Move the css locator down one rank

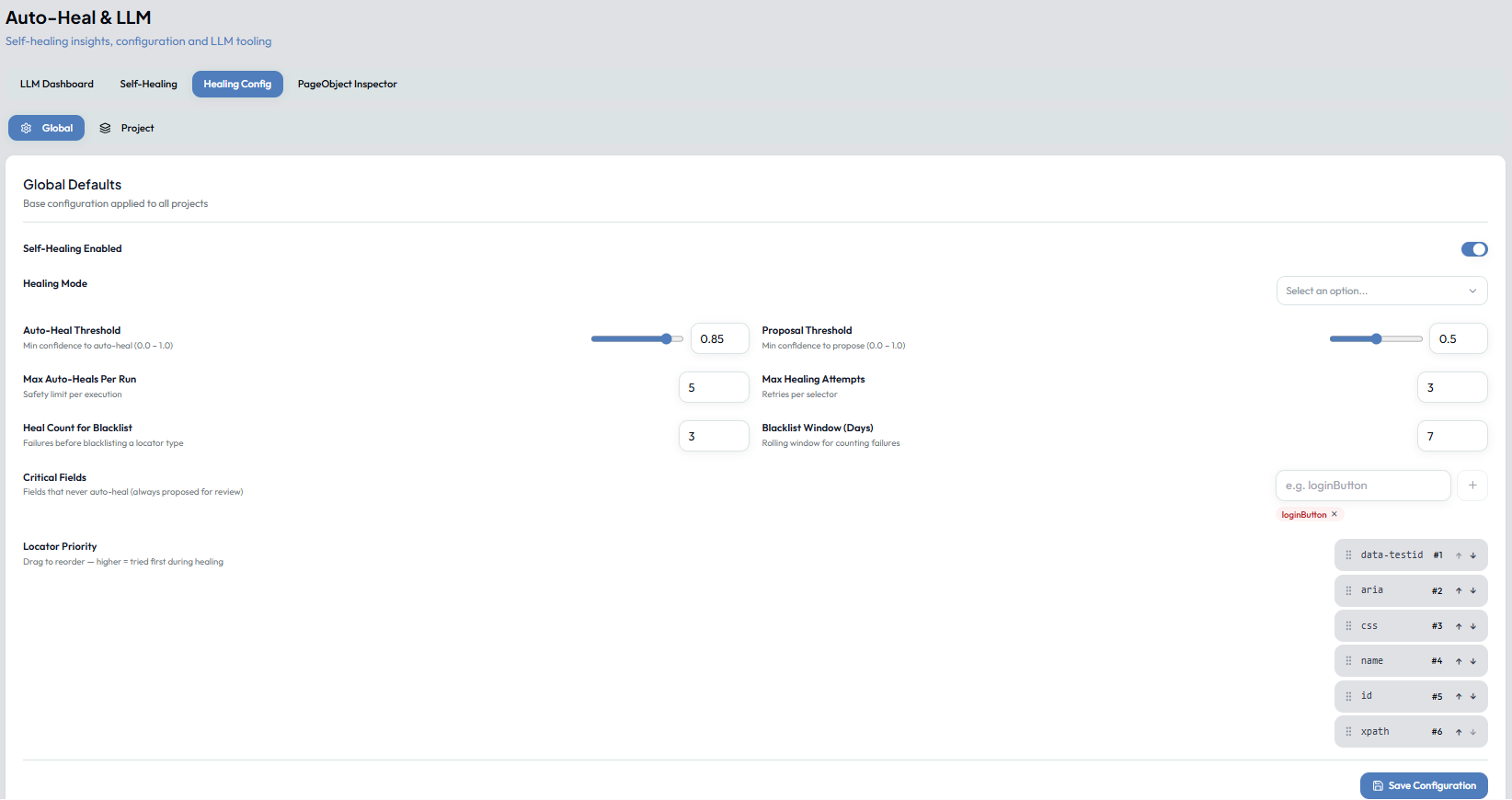pyautogui.click(x=1473, y=626)
